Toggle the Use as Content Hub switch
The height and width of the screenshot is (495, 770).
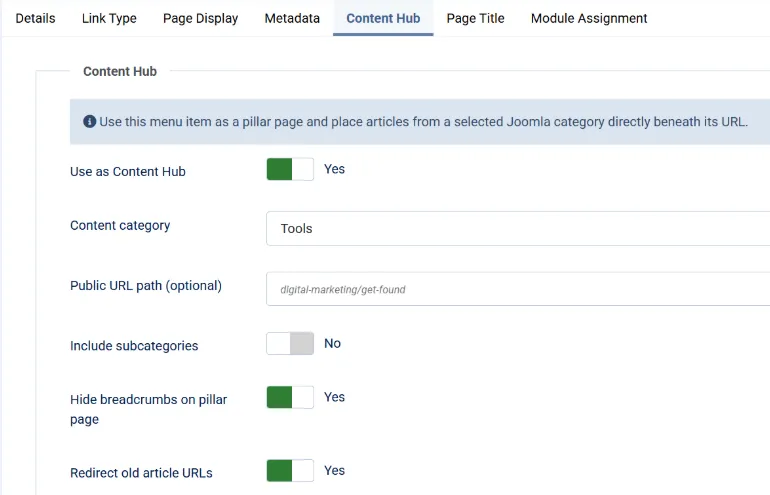[x=290, y=169]
